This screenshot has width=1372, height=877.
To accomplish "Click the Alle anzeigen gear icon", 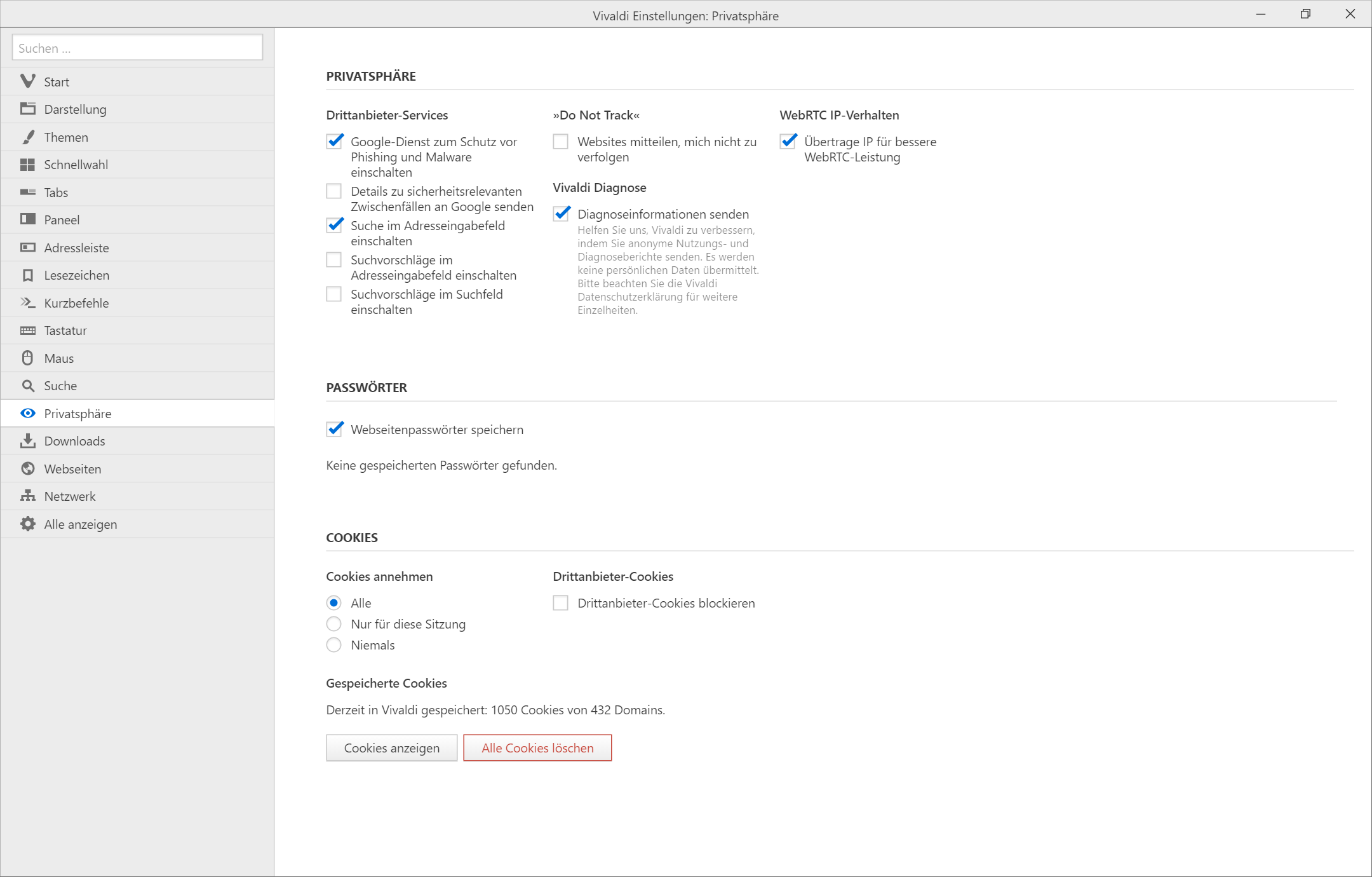I will (x=27, y=524).
